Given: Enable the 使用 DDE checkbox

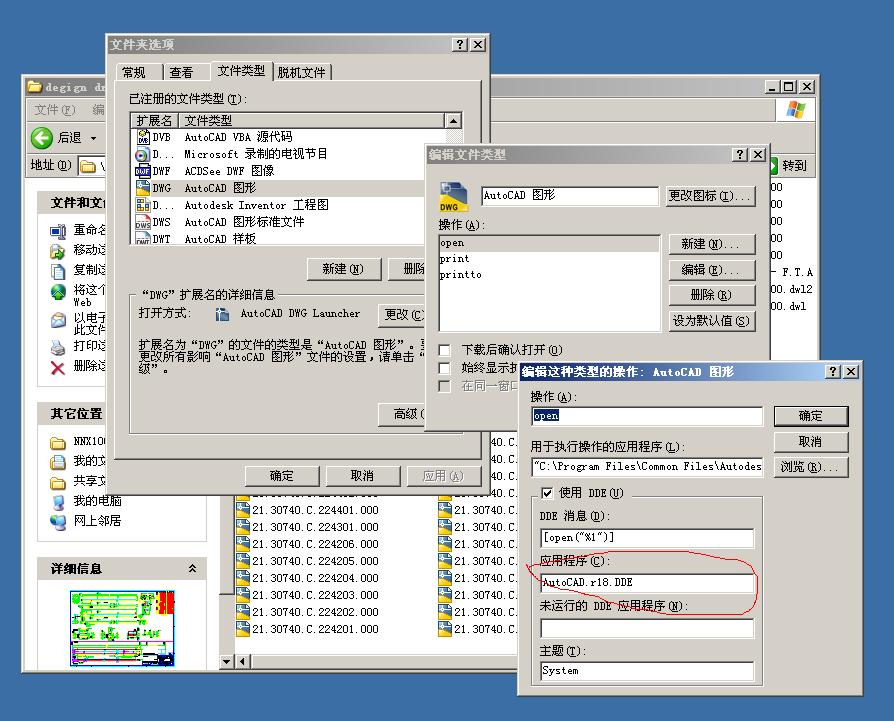Looking at the screenshot, I should coord(548,493).
